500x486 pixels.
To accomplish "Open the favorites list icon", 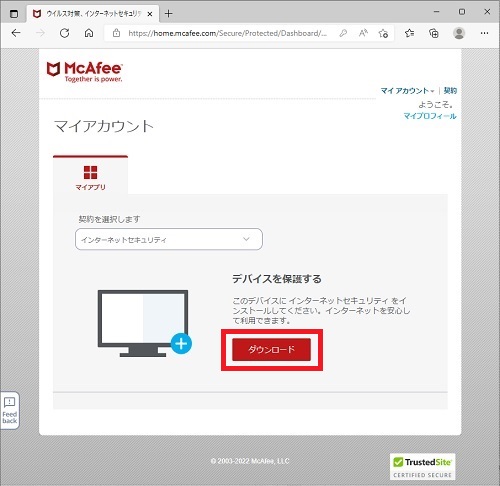I will coord(409,33).
